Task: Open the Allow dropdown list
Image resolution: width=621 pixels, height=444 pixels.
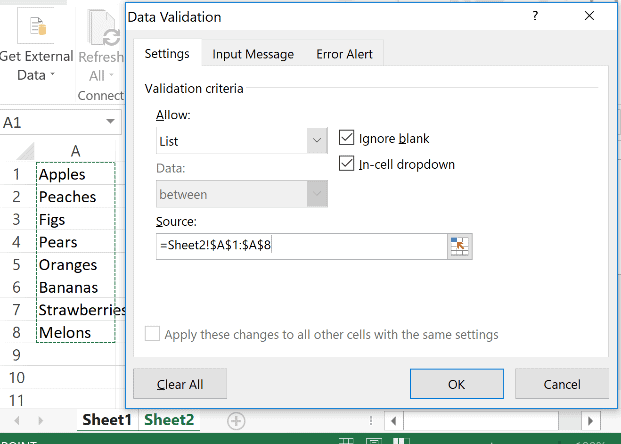Action: (317, 141)
